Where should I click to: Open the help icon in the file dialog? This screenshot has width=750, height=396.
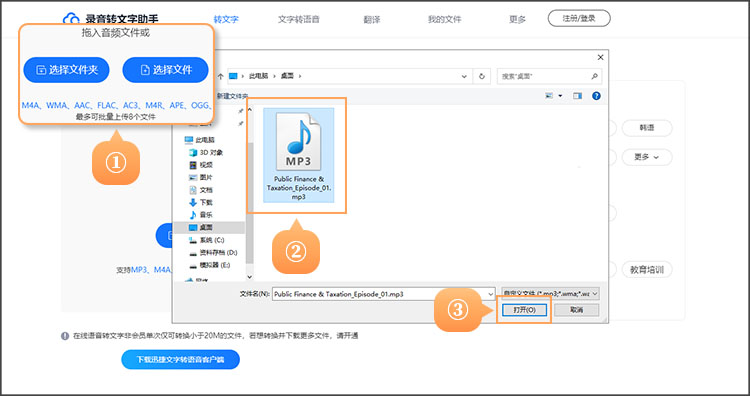[596, 96]
